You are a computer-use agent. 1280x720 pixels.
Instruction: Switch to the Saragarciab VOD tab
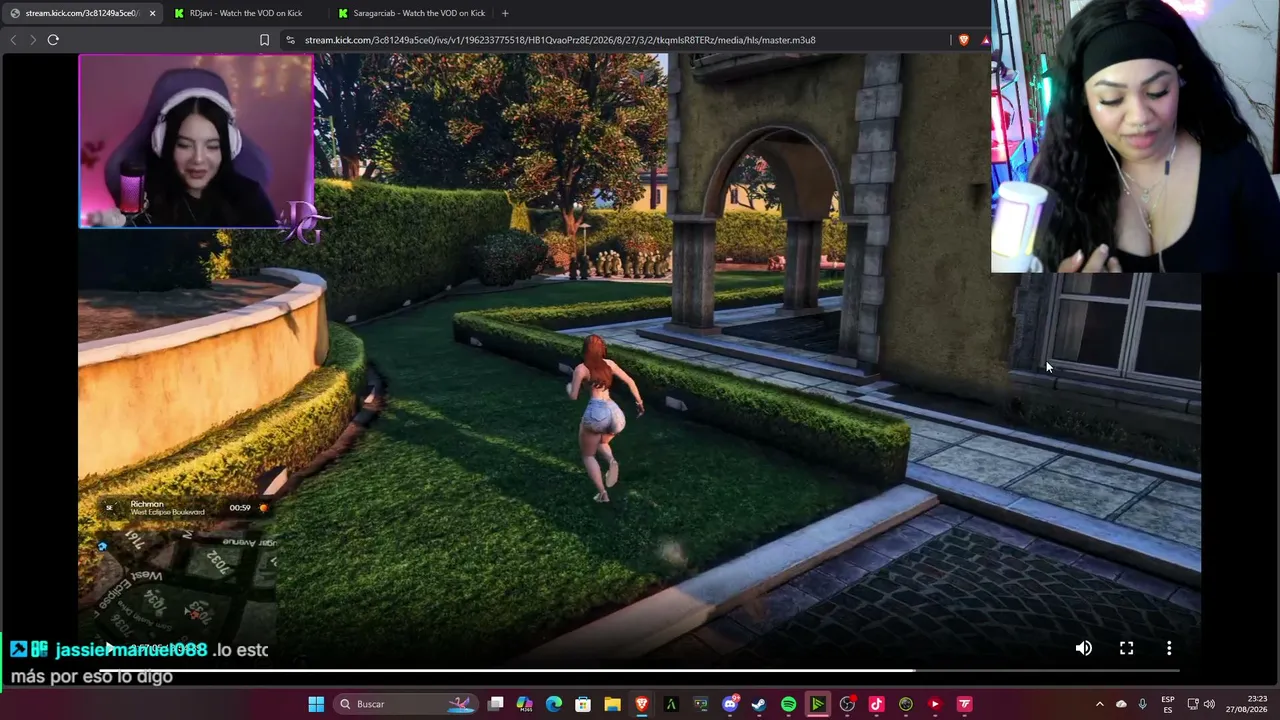point(411,13)
